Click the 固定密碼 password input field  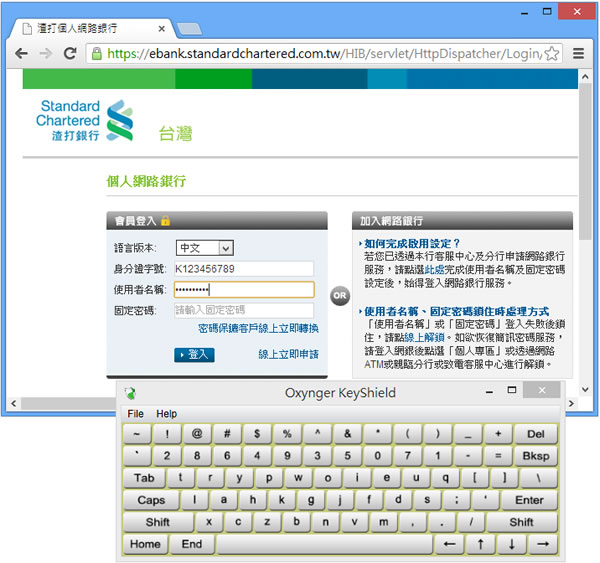(243, 310)
